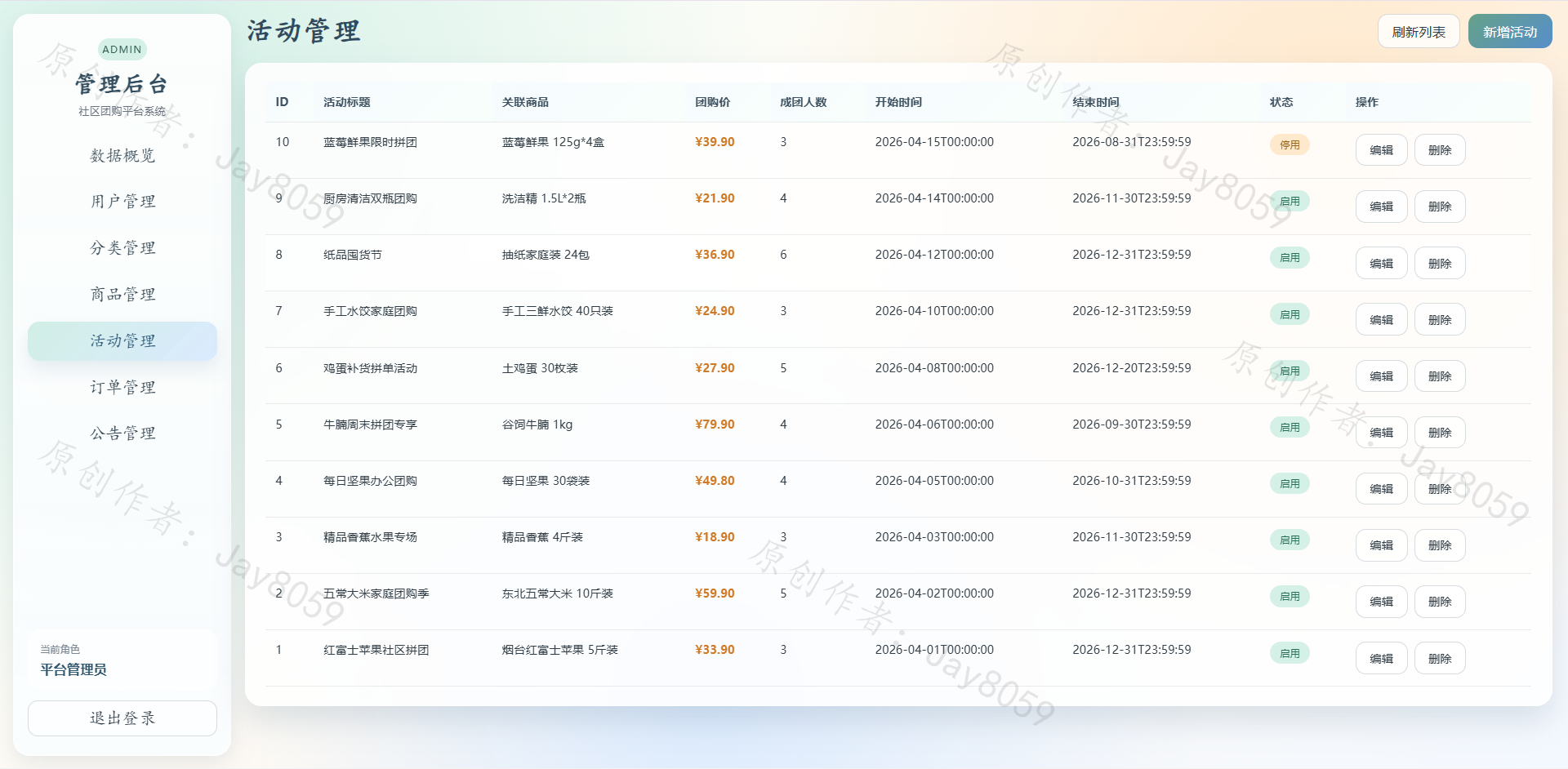Click the 团购价 column header
Viewport: 1568px width, 769px height.
713,102
